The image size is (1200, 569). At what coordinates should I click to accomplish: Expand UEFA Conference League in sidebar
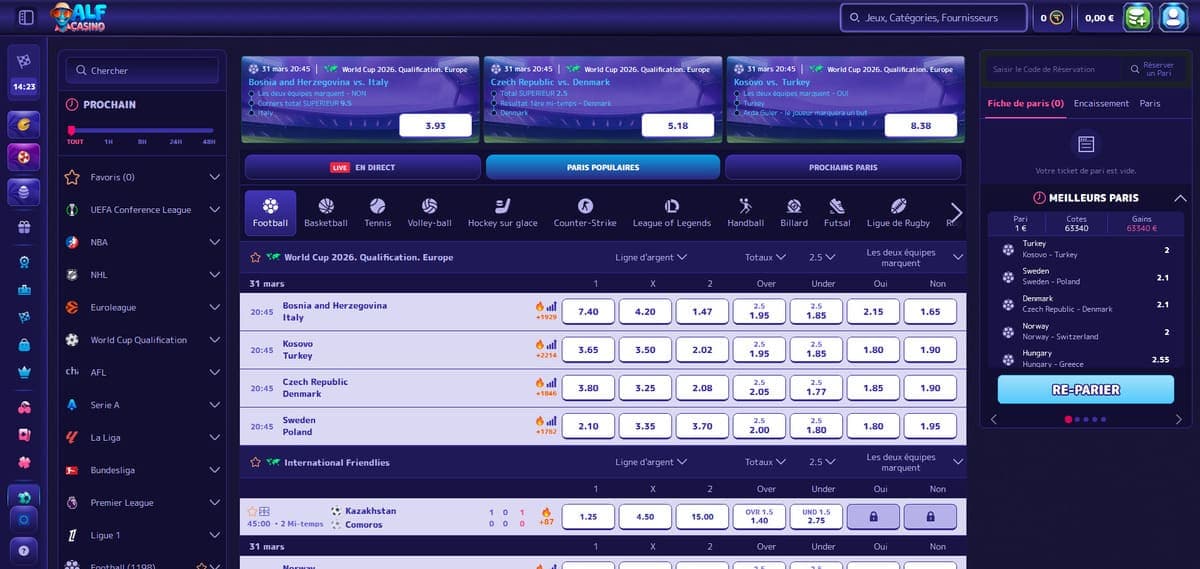(x=214, y=210)
